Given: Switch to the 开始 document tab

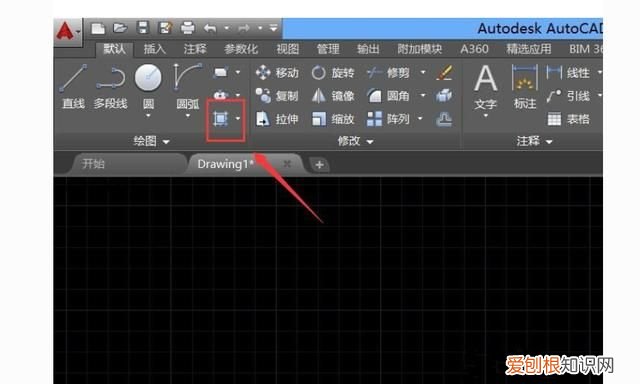Looking at the screenshot, I should (x=93, y=164).
